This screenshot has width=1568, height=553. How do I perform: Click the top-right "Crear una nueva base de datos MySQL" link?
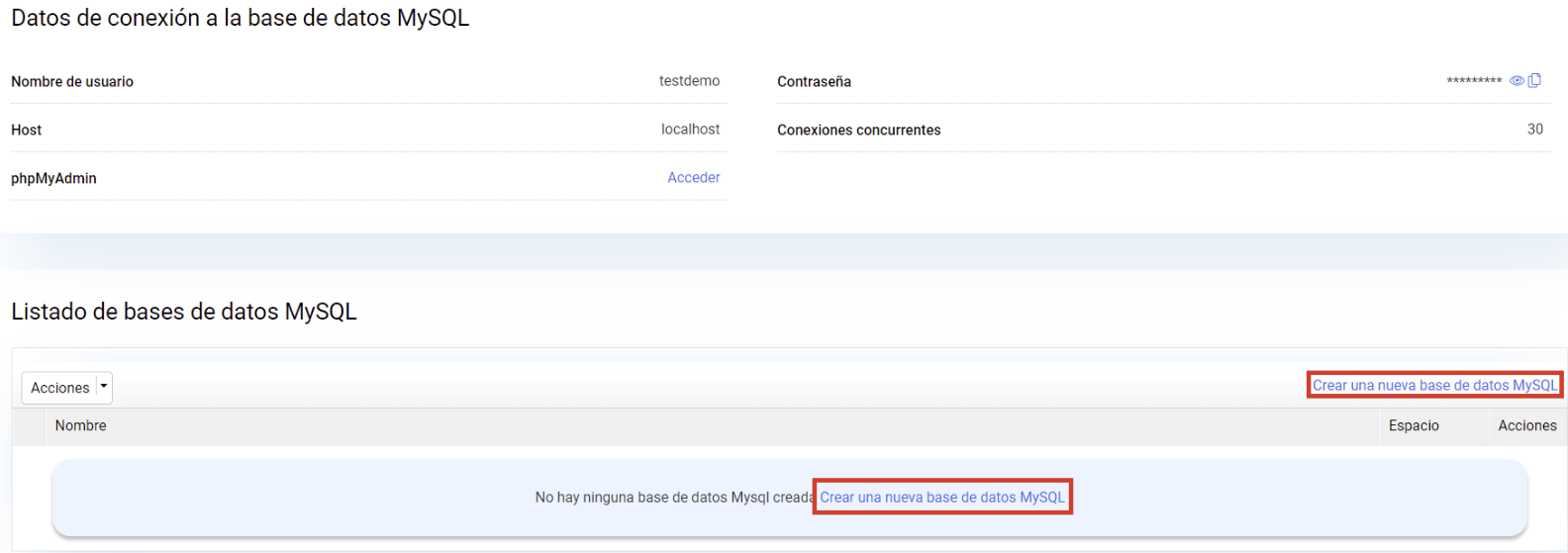(x=1434, y=386)
